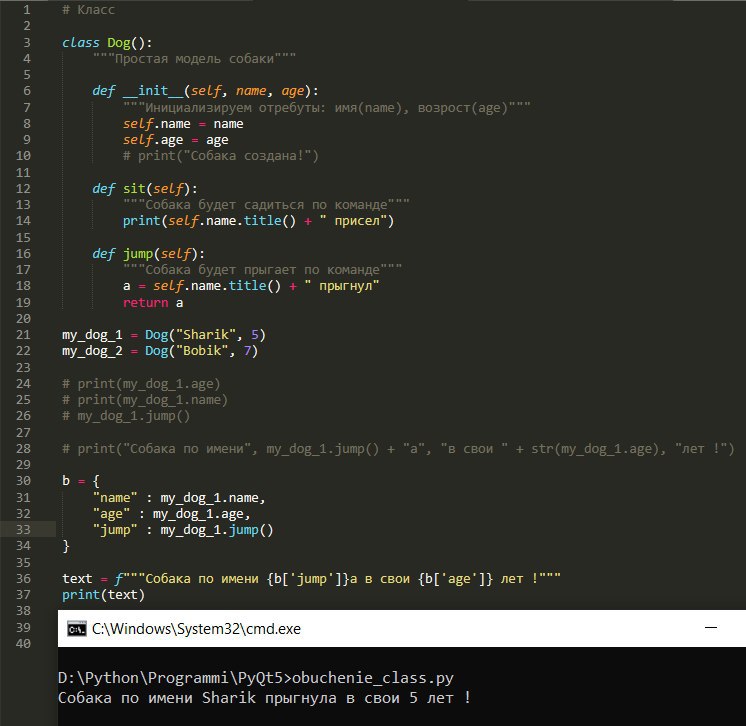
Task: Click the commented '# my_dog_1.jump()' line
Action: click(126, 416)
